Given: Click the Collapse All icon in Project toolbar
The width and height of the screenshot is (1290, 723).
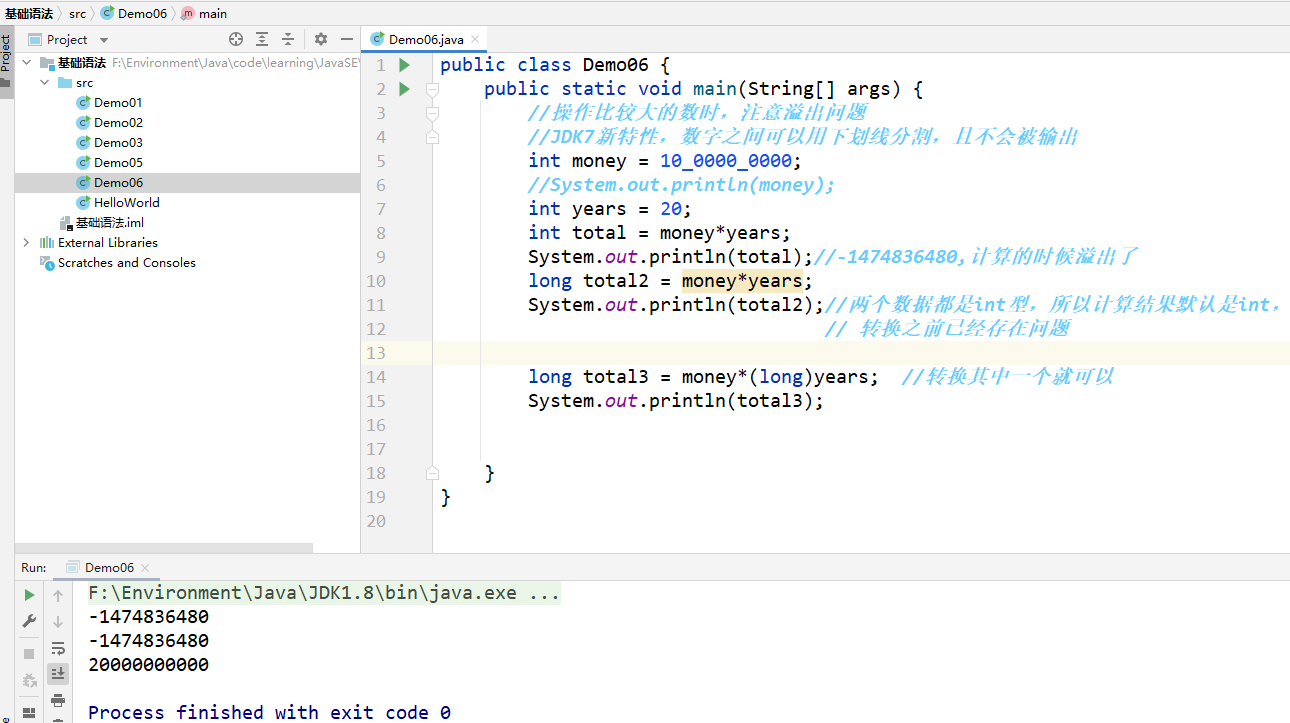Looking at the screenshot, I should click(x=288, y=39).
